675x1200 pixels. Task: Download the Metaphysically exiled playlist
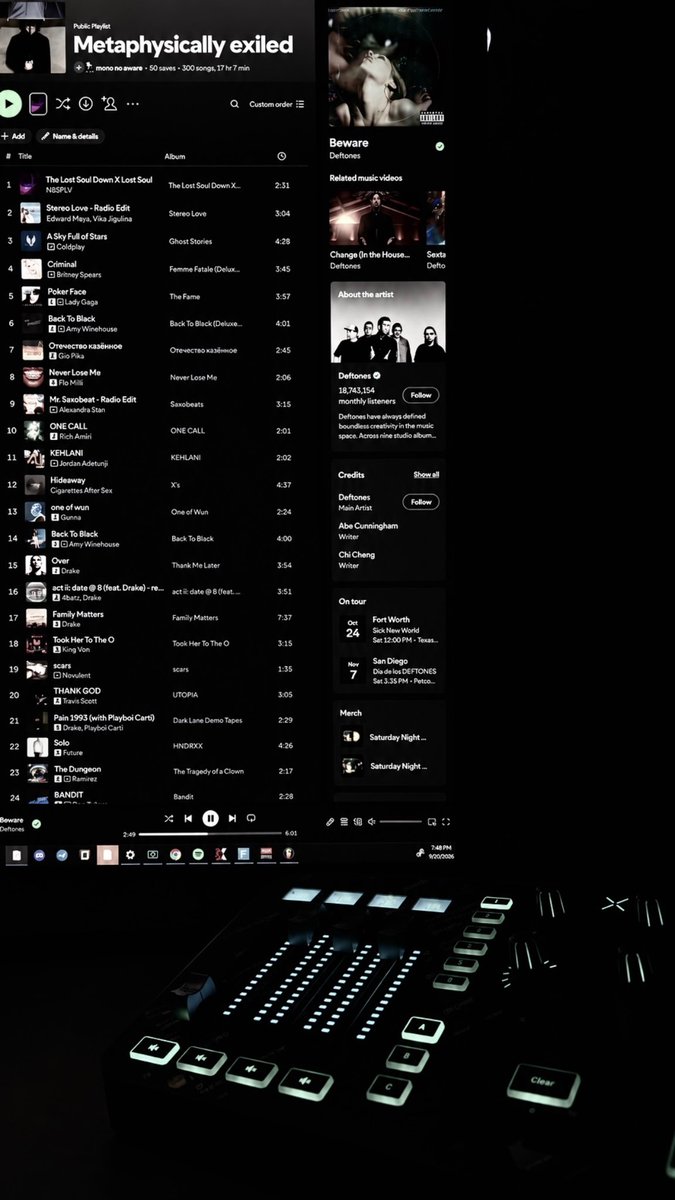[x=85, y=103]
